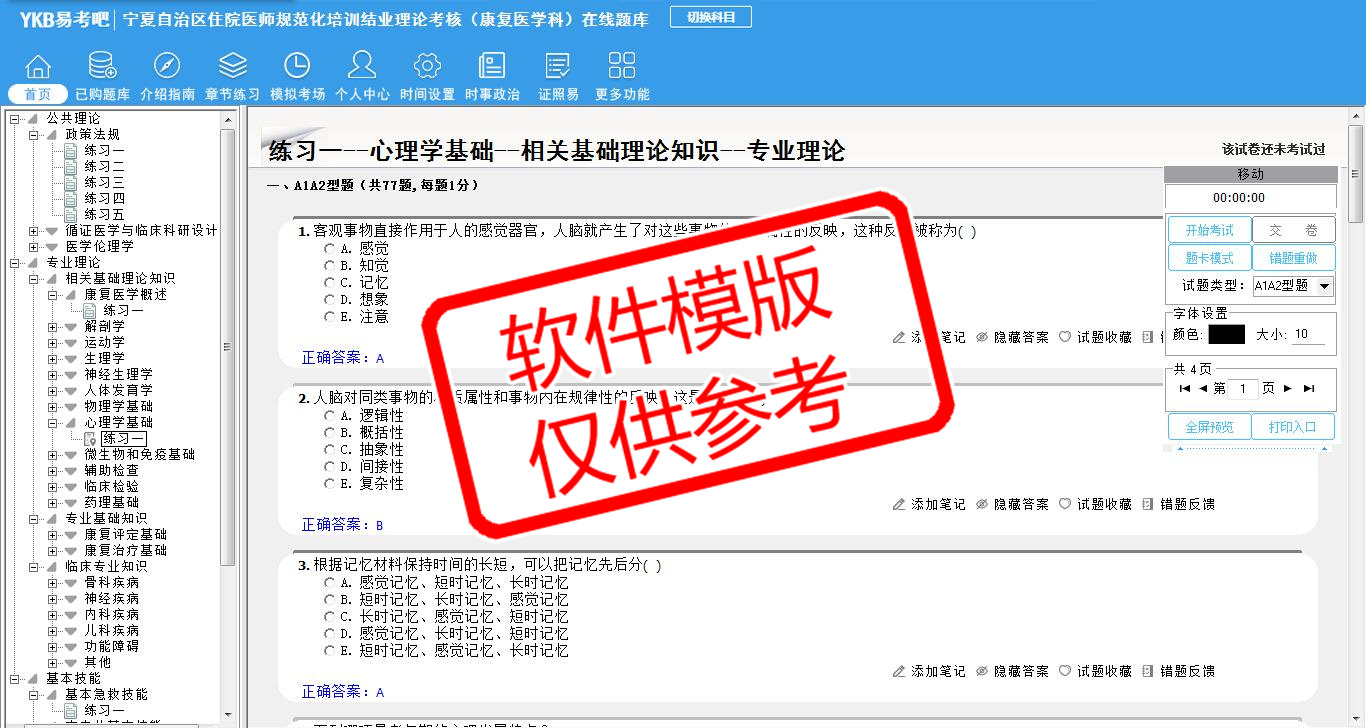Expand the 骨科疾病 tree node
1366x728 pixels.
(x=53, y=583)
